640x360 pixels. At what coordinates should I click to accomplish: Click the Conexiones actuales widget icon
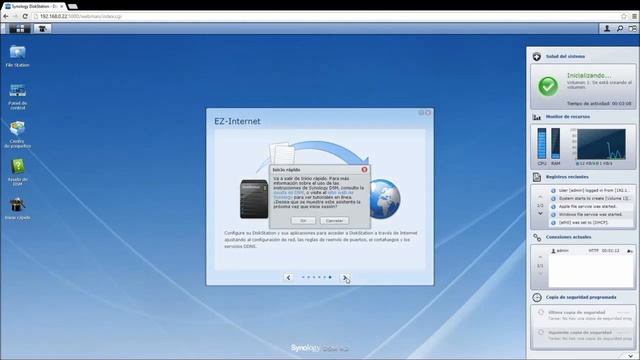(537, 237)
